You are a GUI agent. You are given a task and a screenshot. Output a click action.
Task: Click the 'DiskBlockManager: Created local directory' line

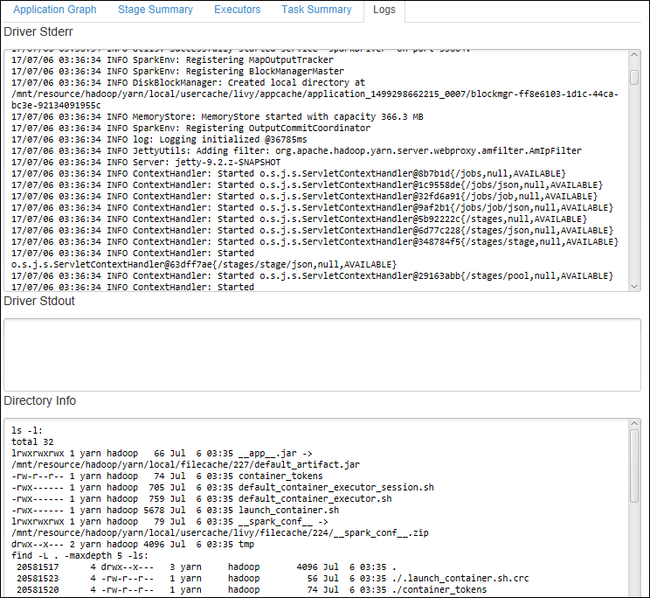[x=188, y=83]
